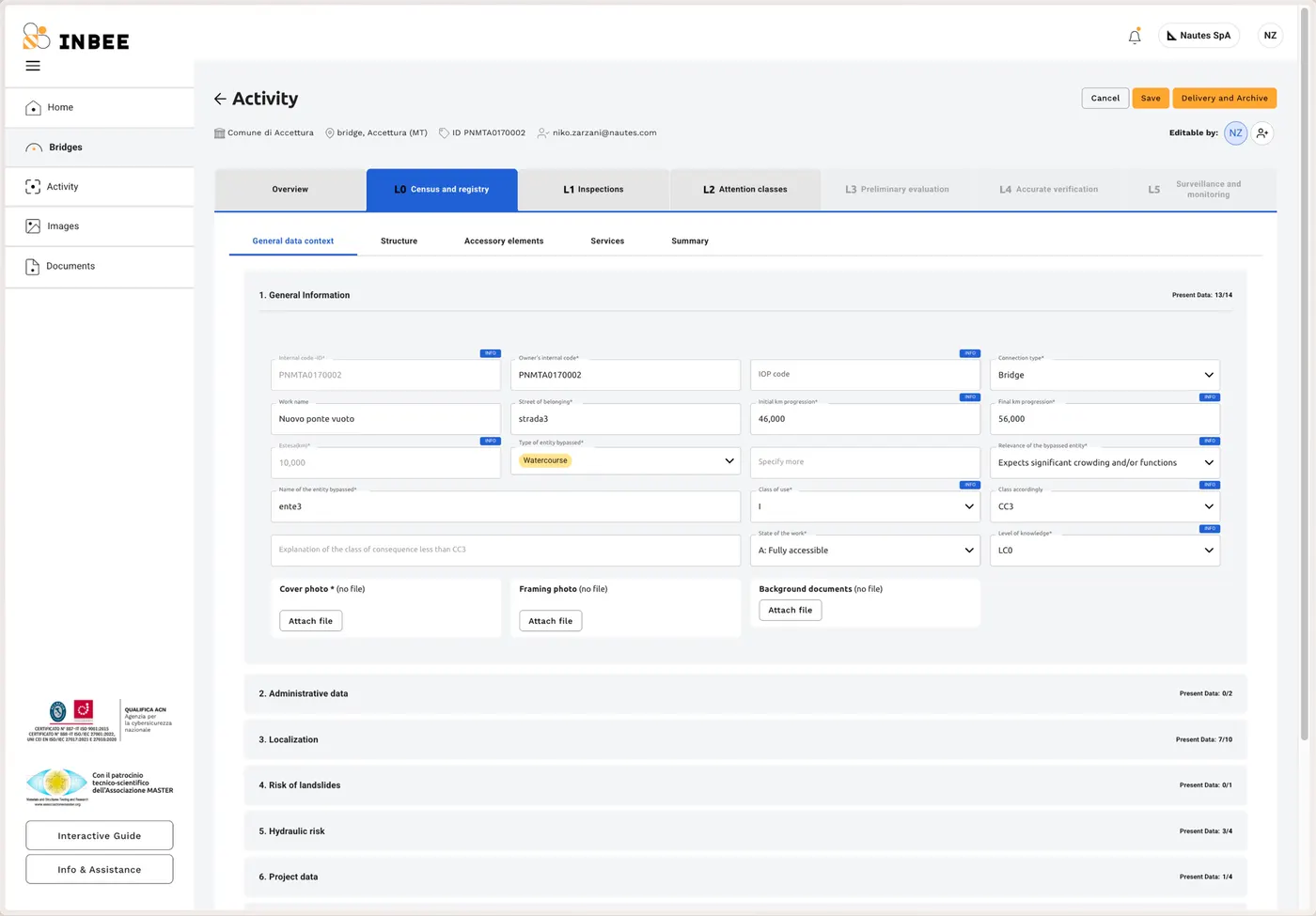Attach a file for the Framing photo
This screenshot has height=916, width=1316.
pos(551,621)
